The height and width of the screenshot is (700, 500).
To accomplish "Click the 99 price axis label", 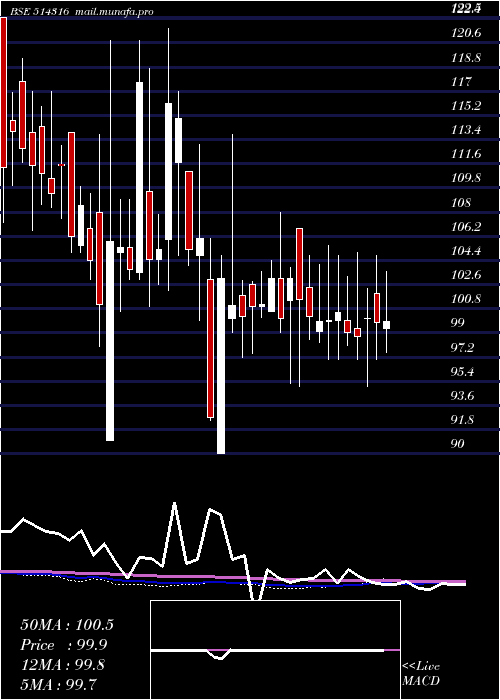I will click(x=458, y=323).
